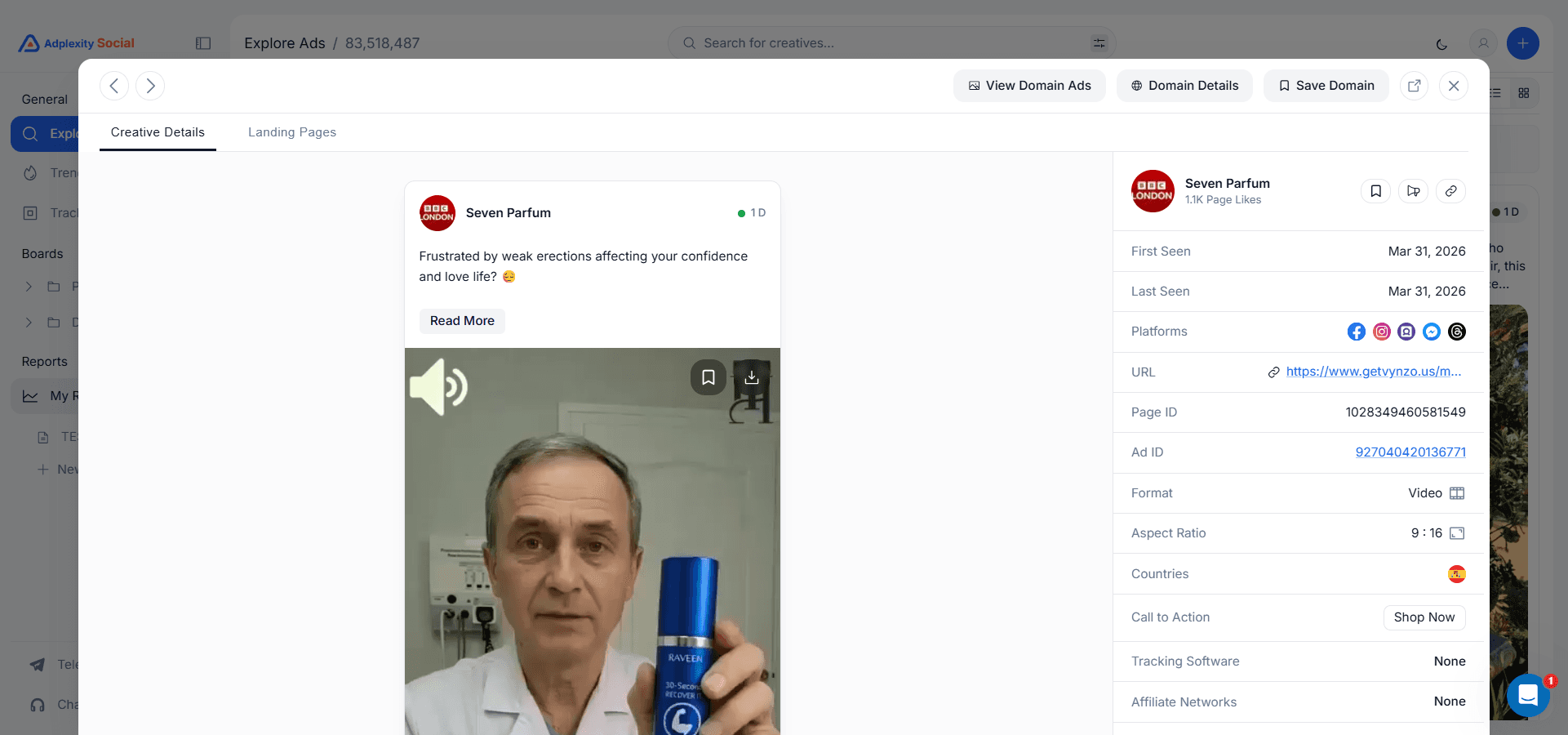Open the chat support widget
Screen dimensions: 1568x735
[x=1528, y=696]
